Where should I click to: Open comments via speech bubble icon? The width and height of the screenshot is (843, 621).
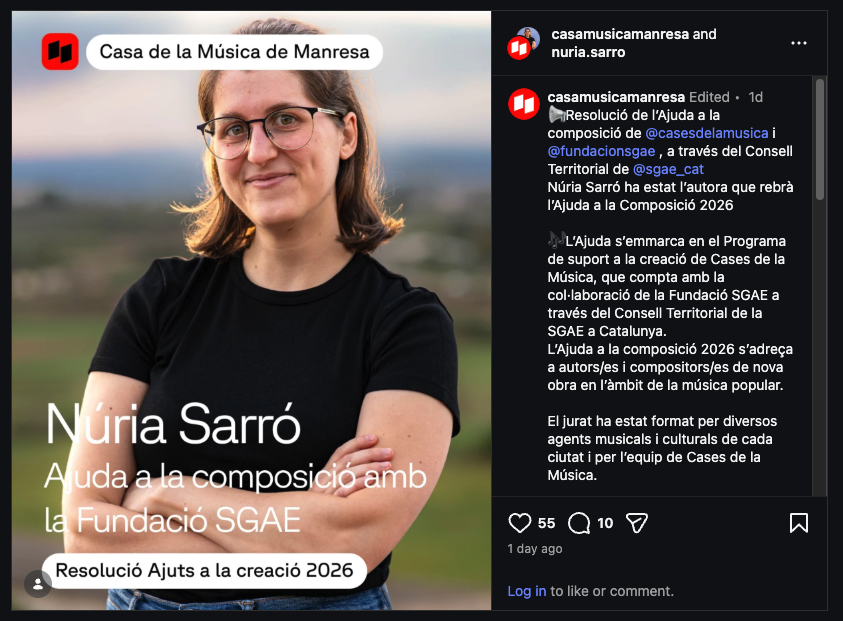coord(579,523)
